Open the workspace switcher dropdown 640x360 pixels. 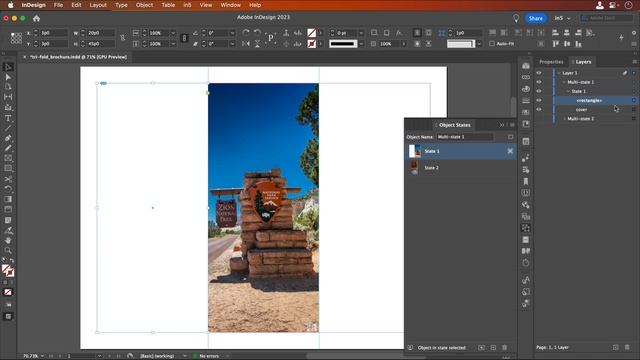point(562,18)
